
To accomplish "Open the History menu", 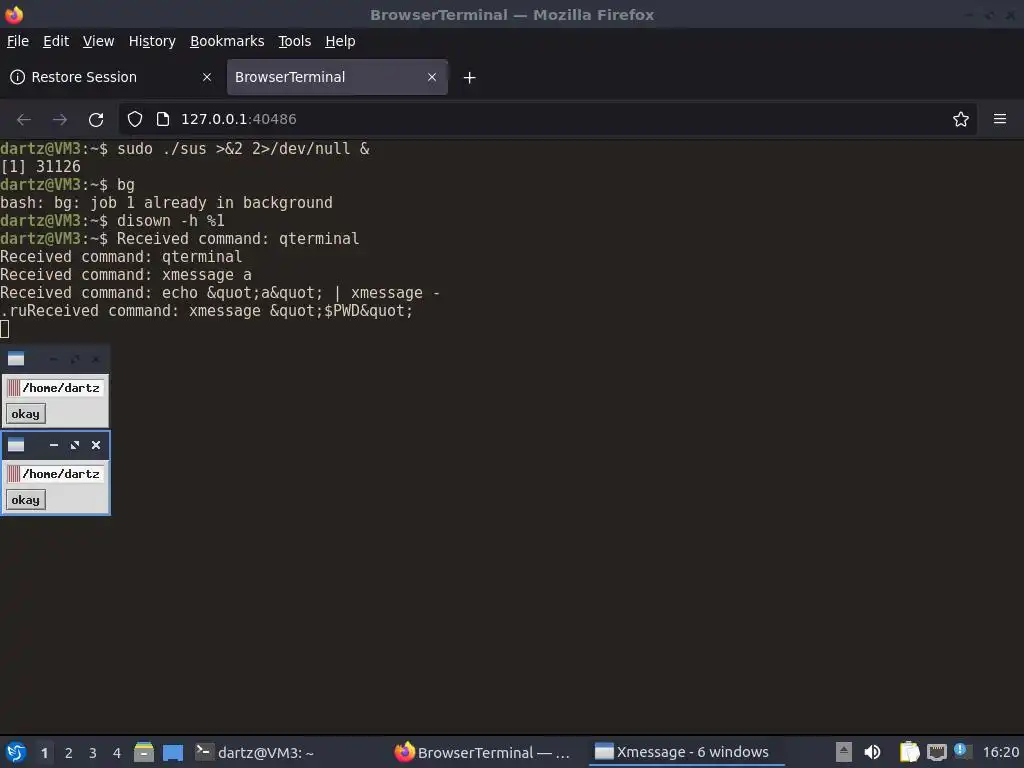I will tap(152, 41).
